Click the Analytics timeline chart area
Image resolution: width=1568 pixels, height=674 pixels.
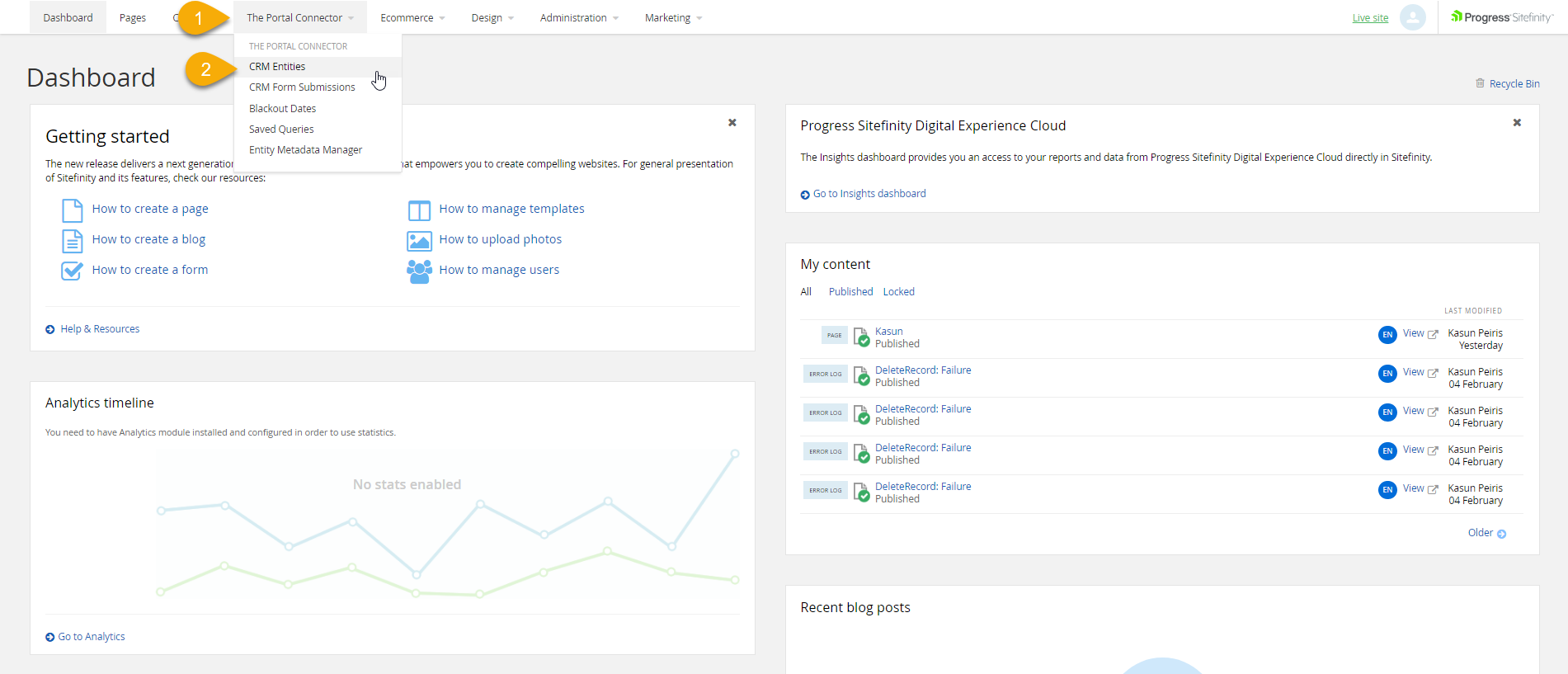448,524
